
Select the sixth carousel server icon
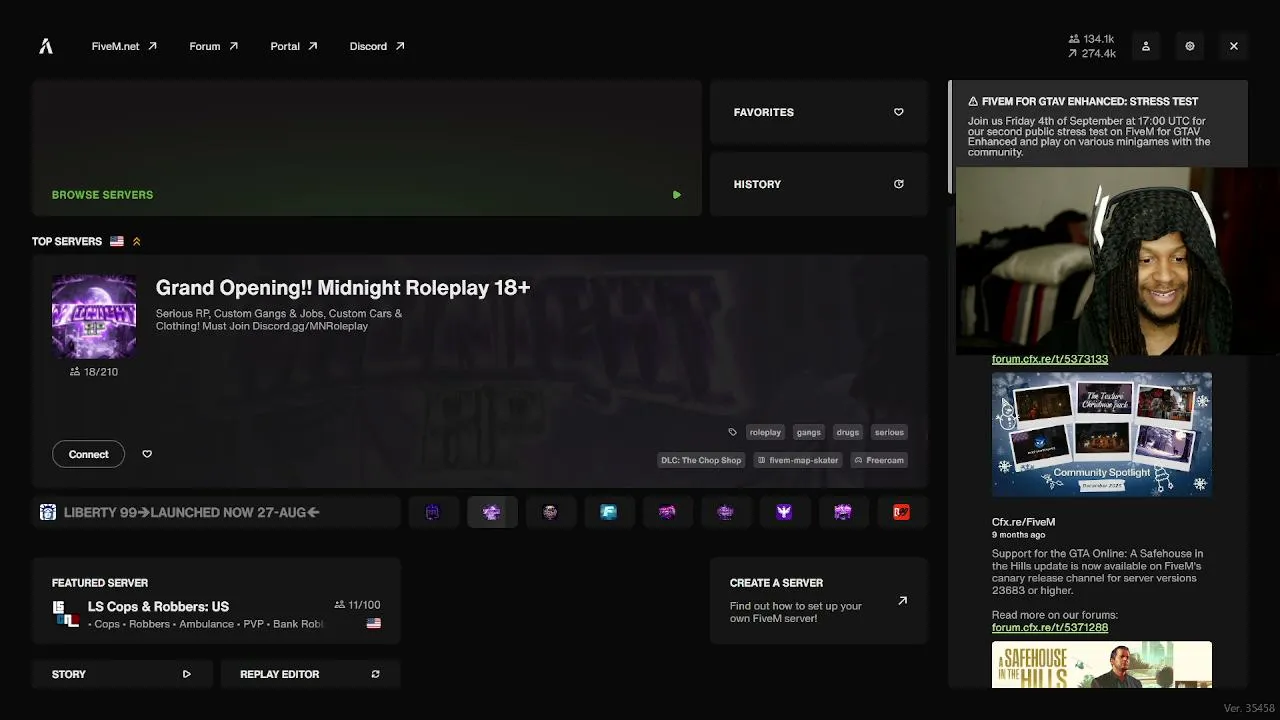pyautogui.click(x=725, y=512)
